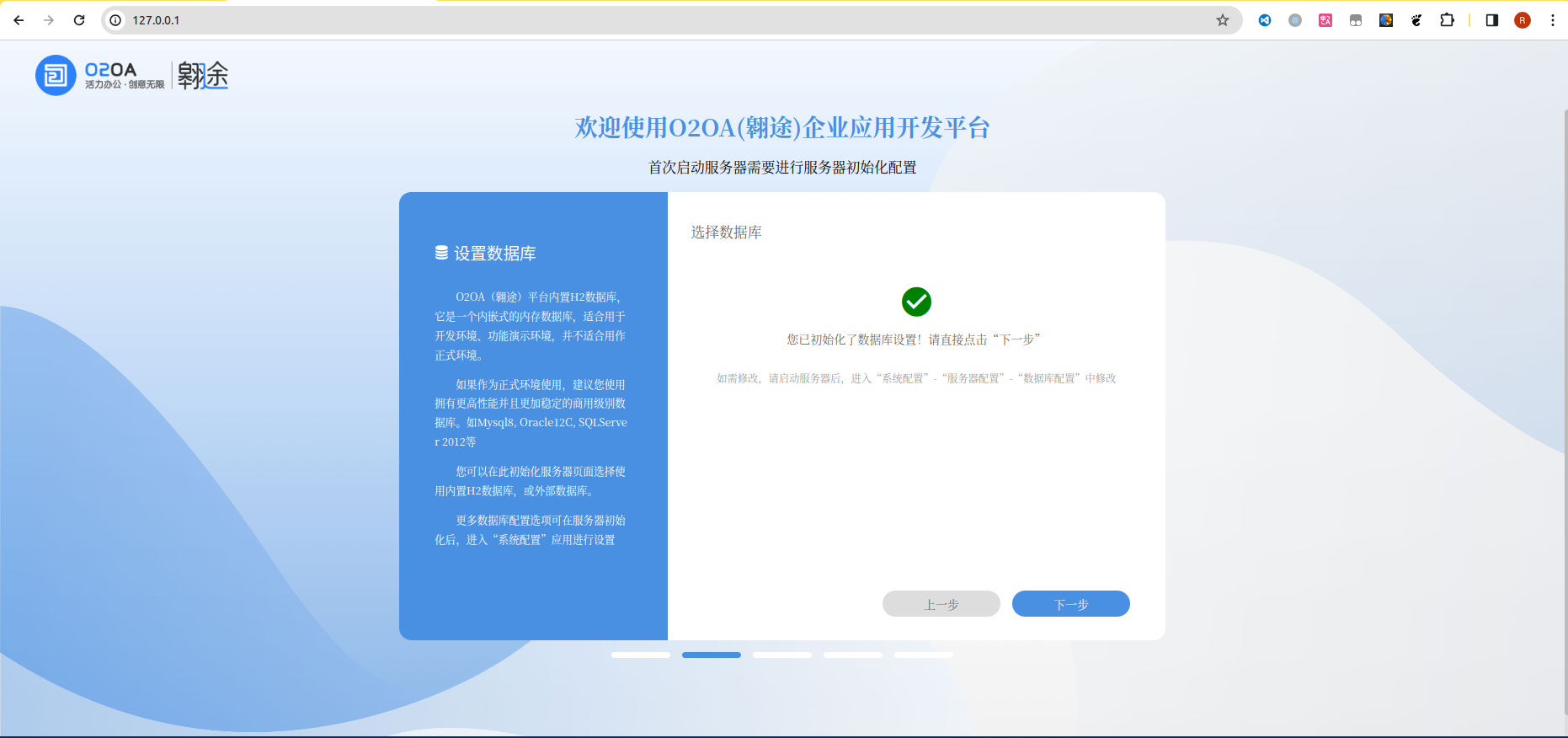Open the red profile avatar
1568x738 pixels.
[x=1523, y=20]
